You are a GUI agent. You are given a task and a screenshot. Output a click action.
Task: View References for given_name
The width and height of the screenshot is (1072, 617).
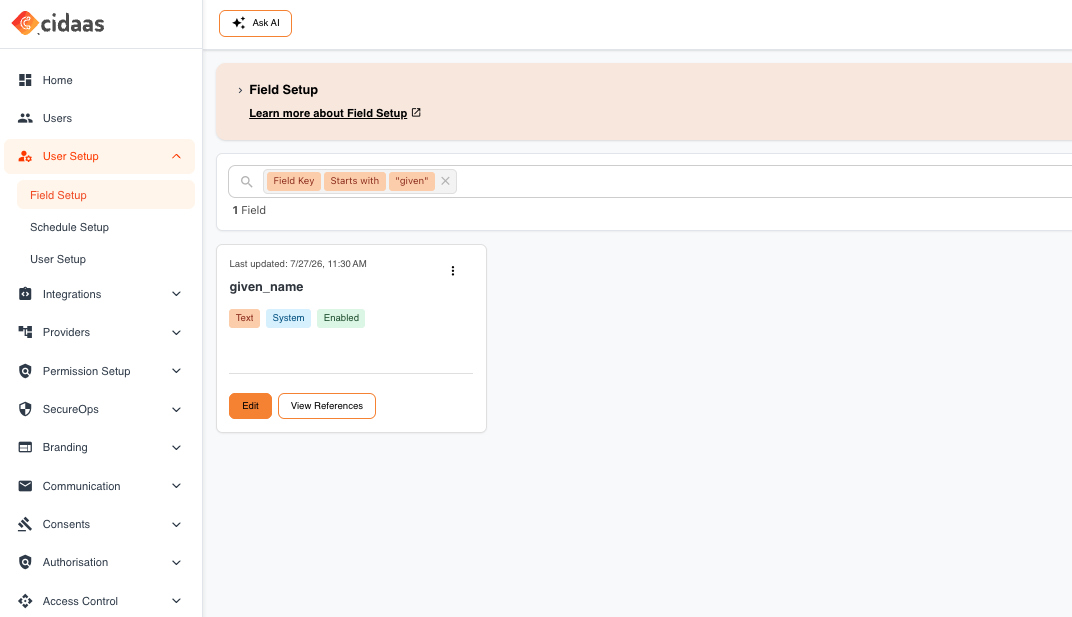click(327, 406)
